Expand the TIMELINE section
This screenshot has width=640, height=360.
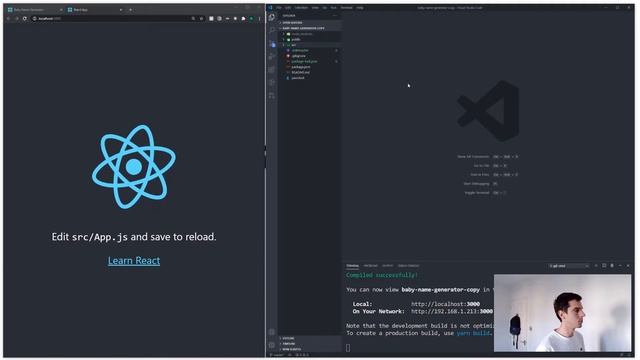pyautogui.click(x=310, y=344)
